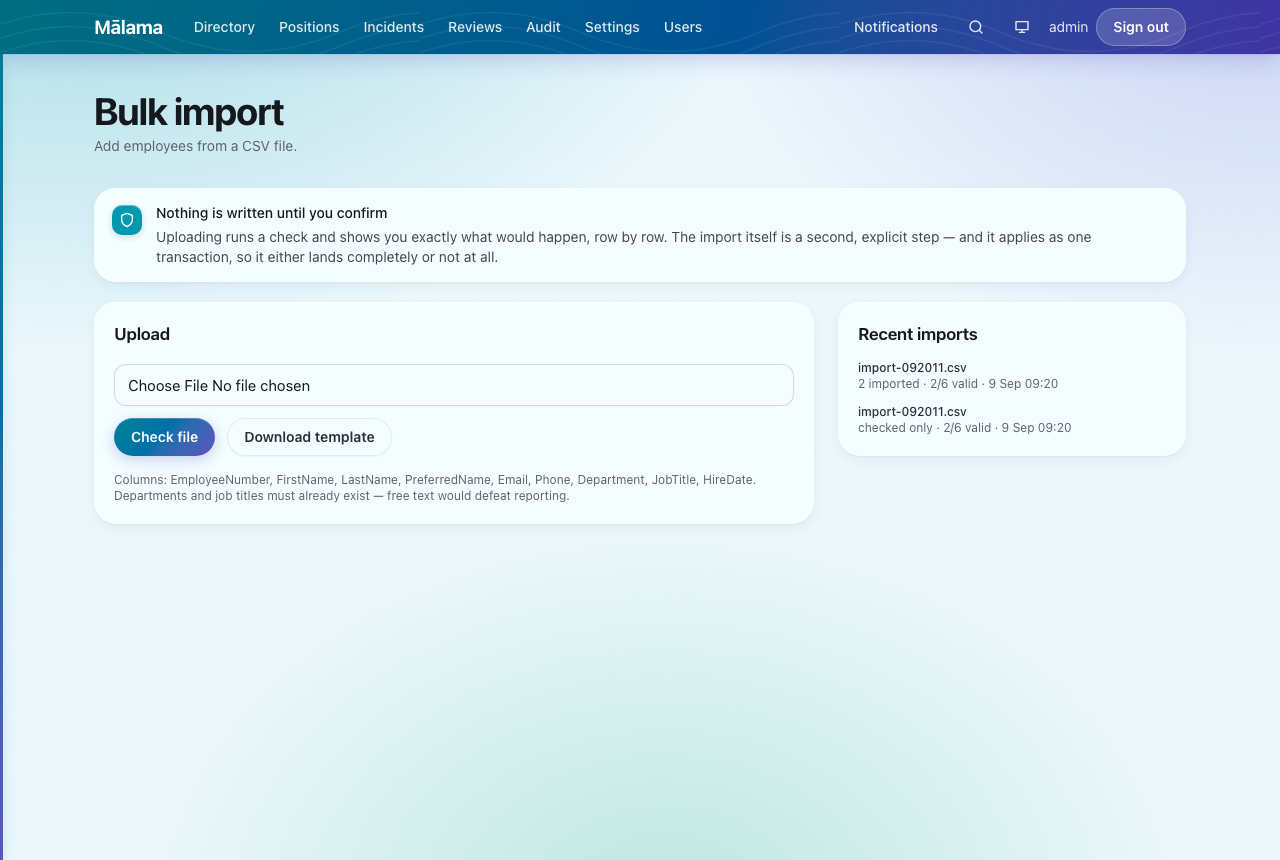Screen dimensions: 1280x860
Task: Click 'Nothing is written until you confirm' text
Action: 272,213
